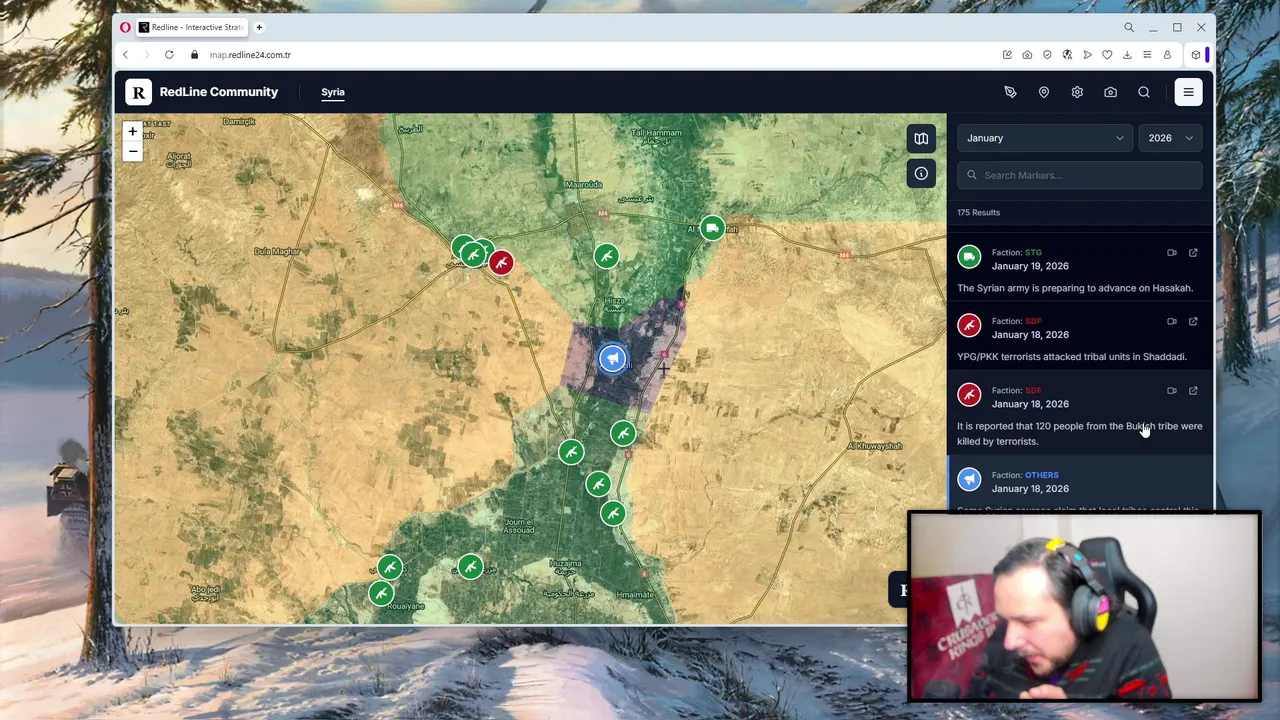Select the green truck marker on the map
The height and width of the screenshot is (720, 1280).
(712, 229)
